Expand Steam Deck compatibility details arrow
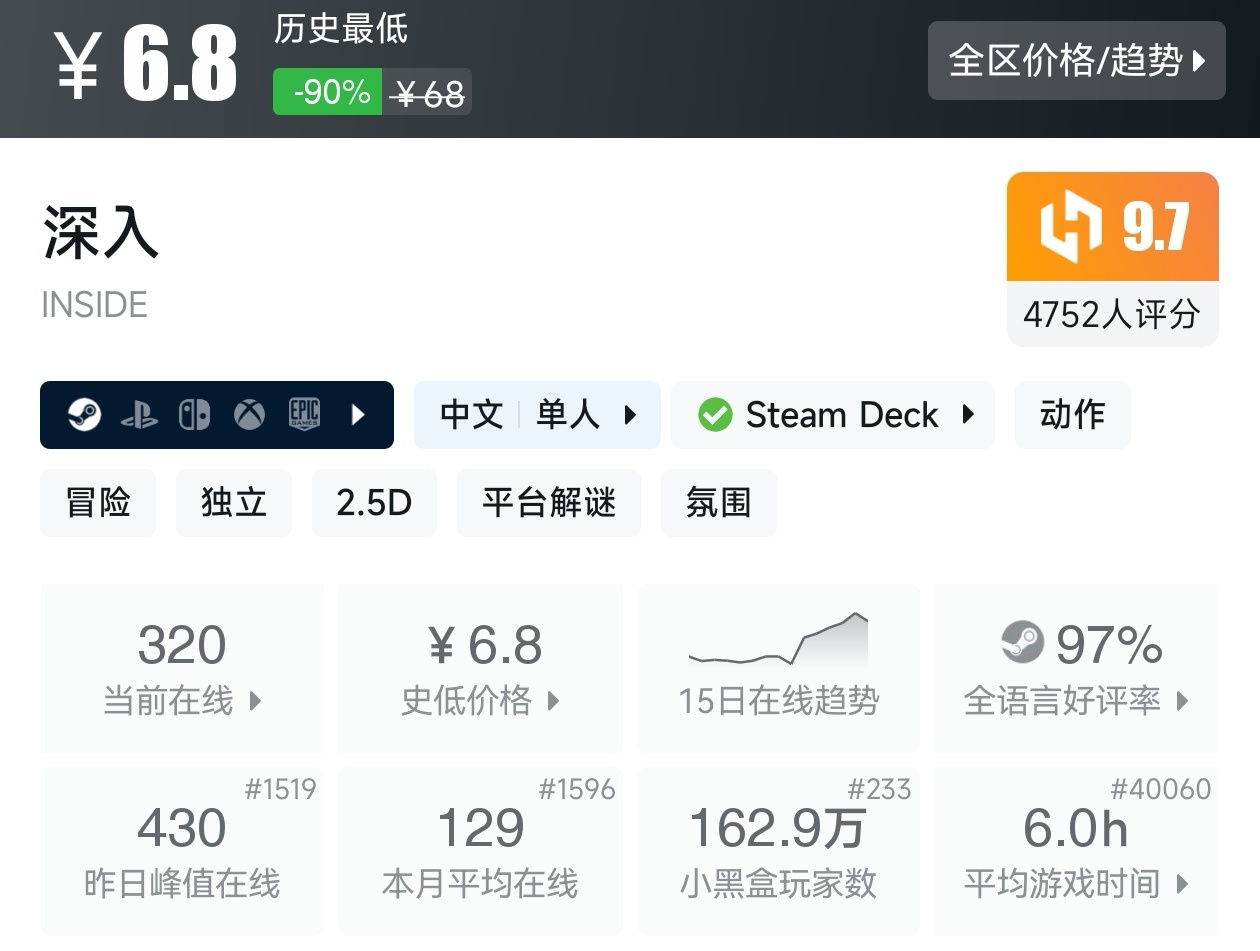Viewport: 1260px width, 951px height. (x=968, y=414)
